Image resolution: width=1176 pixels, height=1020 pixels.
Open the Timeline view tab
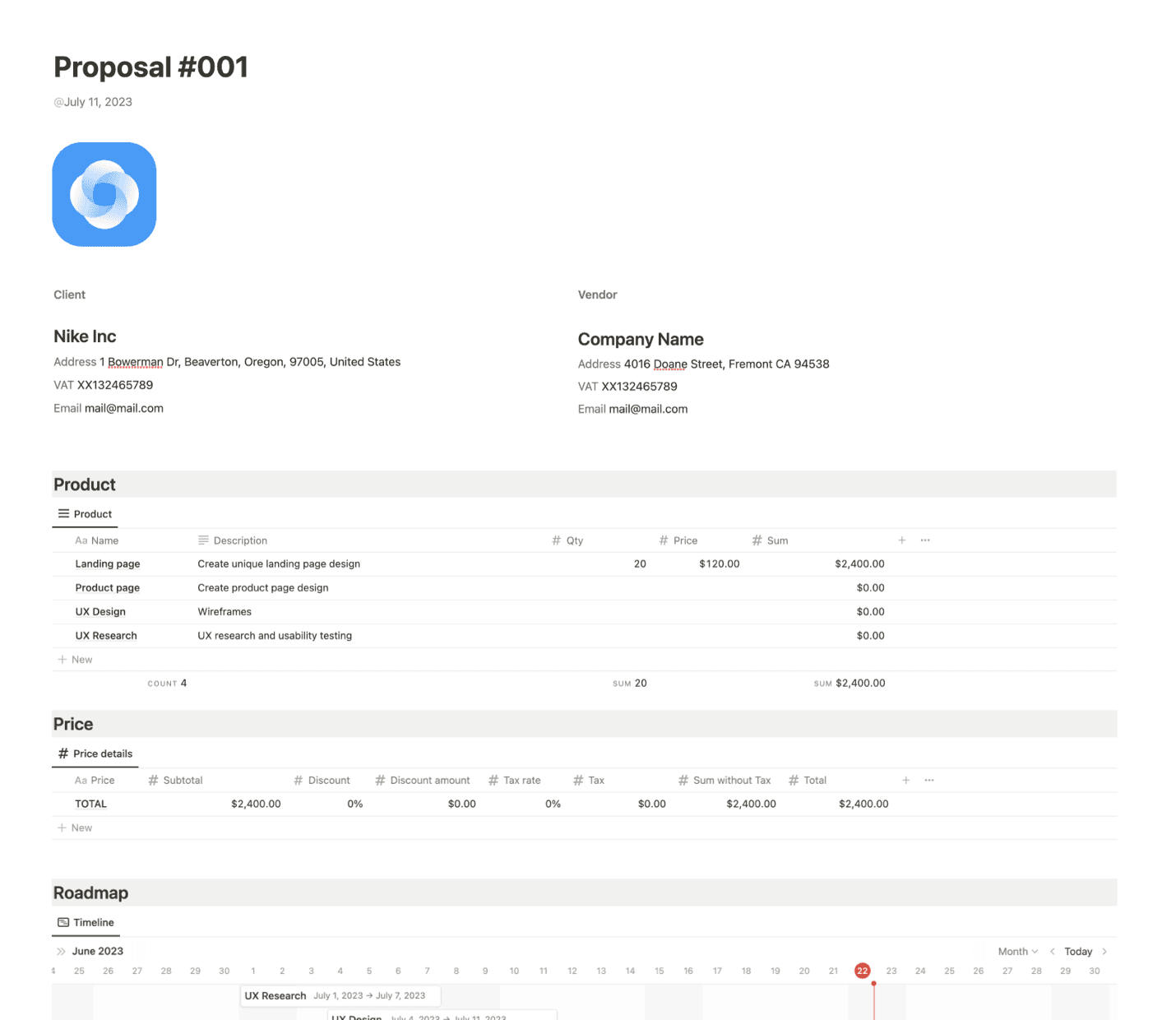pos(86,923)
